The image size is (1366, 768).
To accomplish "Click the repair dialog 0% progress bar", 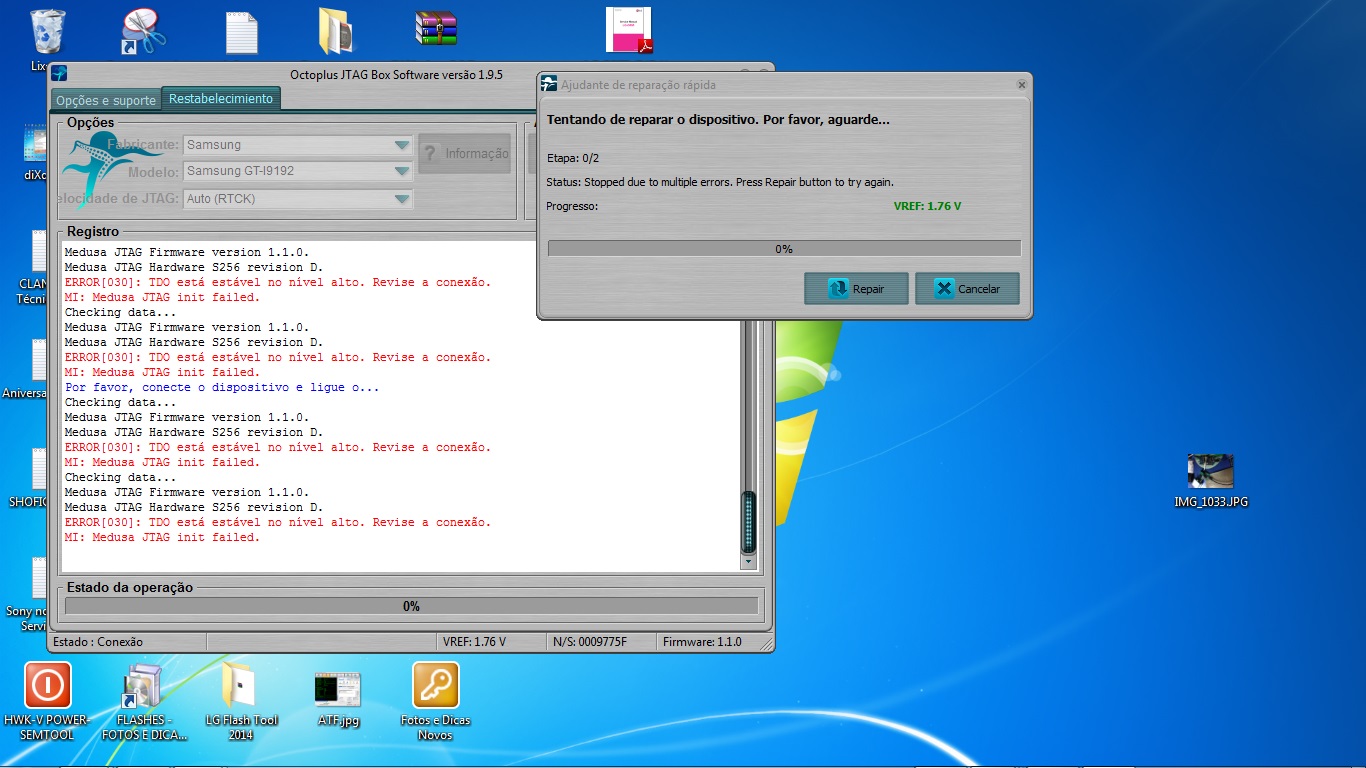I will pyautogui.click(x=784, y=249).
